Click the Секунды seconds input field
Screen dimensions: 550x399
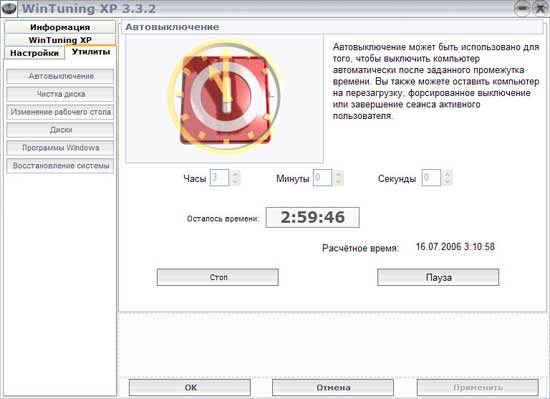point(431,178)
